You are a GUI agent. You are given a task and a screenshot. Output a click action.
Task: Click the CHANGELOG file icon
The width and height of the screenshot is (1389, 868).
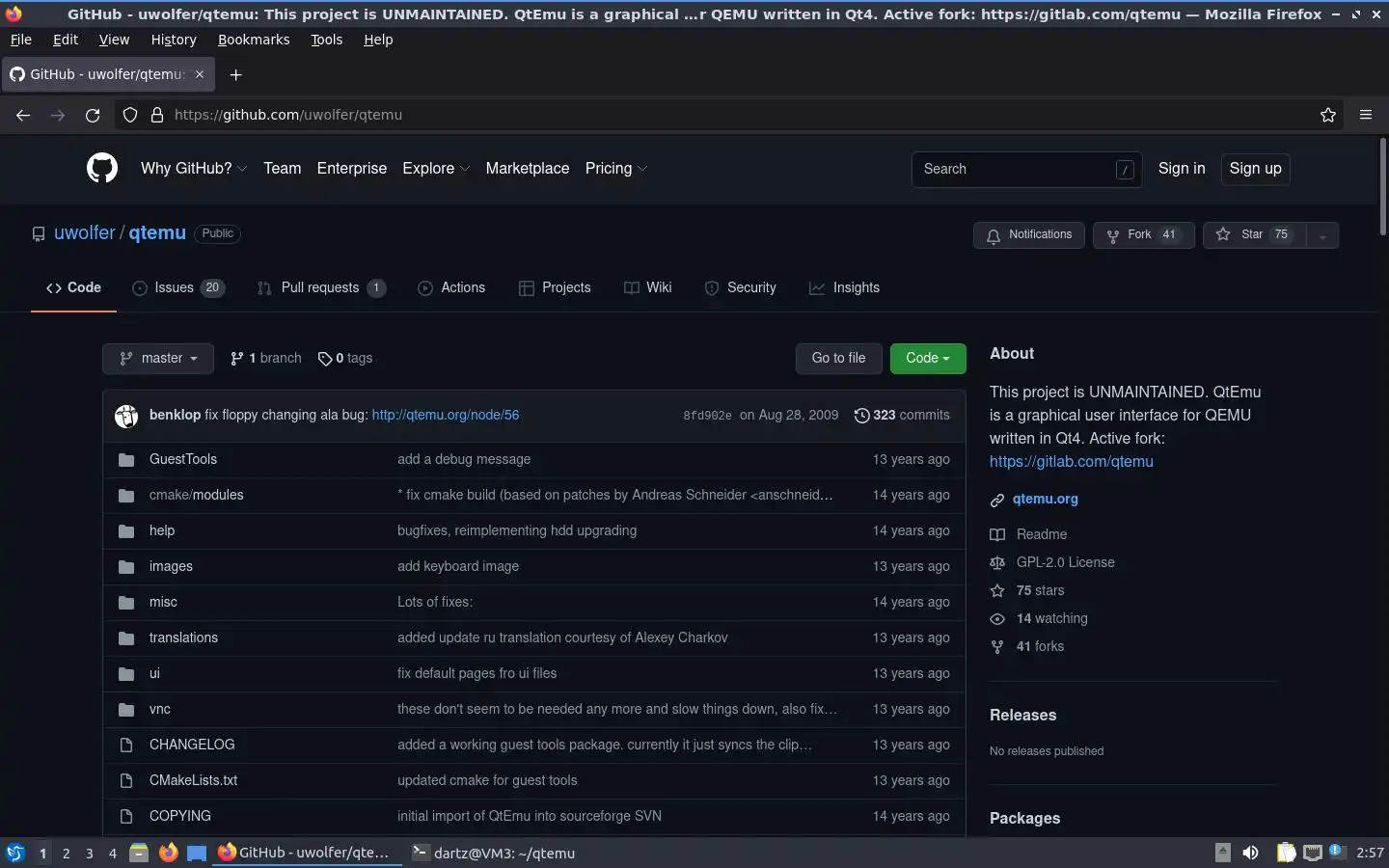126,745
